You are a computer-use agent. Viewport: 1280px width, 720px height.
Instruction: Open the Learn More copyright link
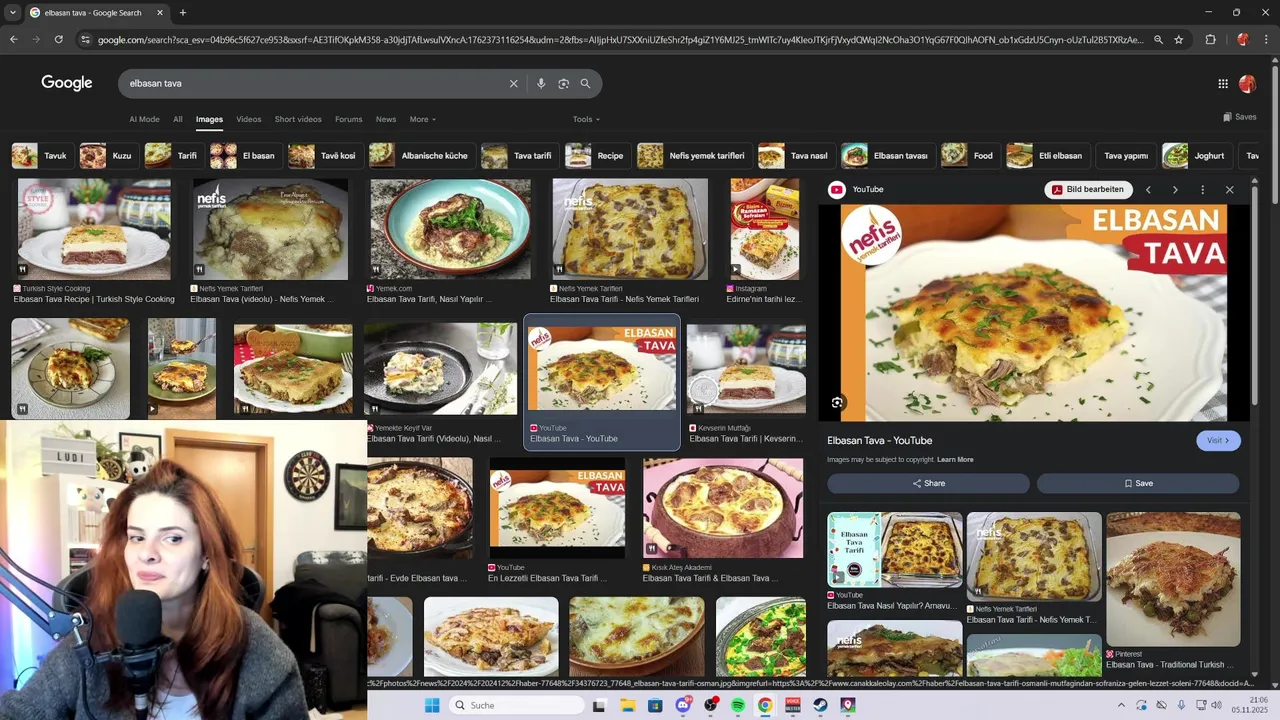click(x=955, y=460)
